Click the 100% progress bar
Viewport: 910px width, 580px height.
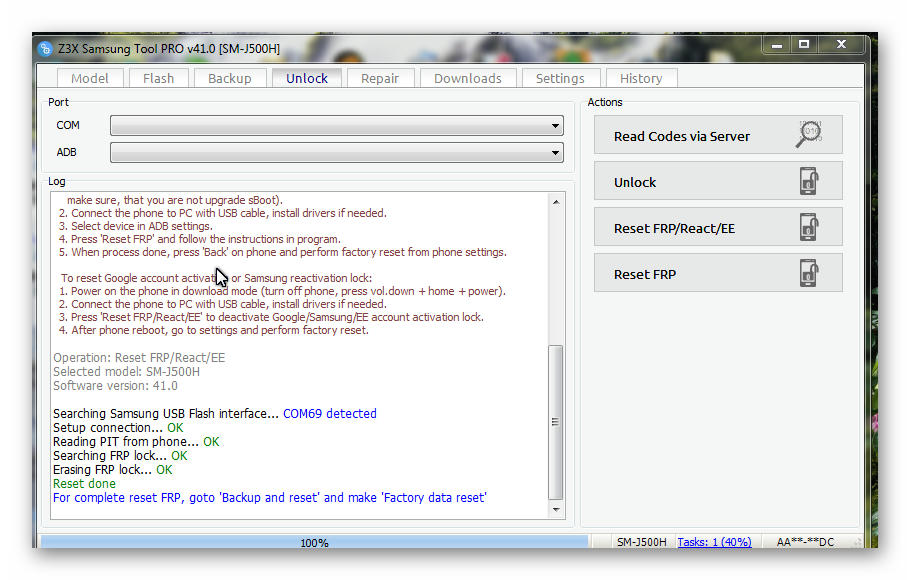315,542
